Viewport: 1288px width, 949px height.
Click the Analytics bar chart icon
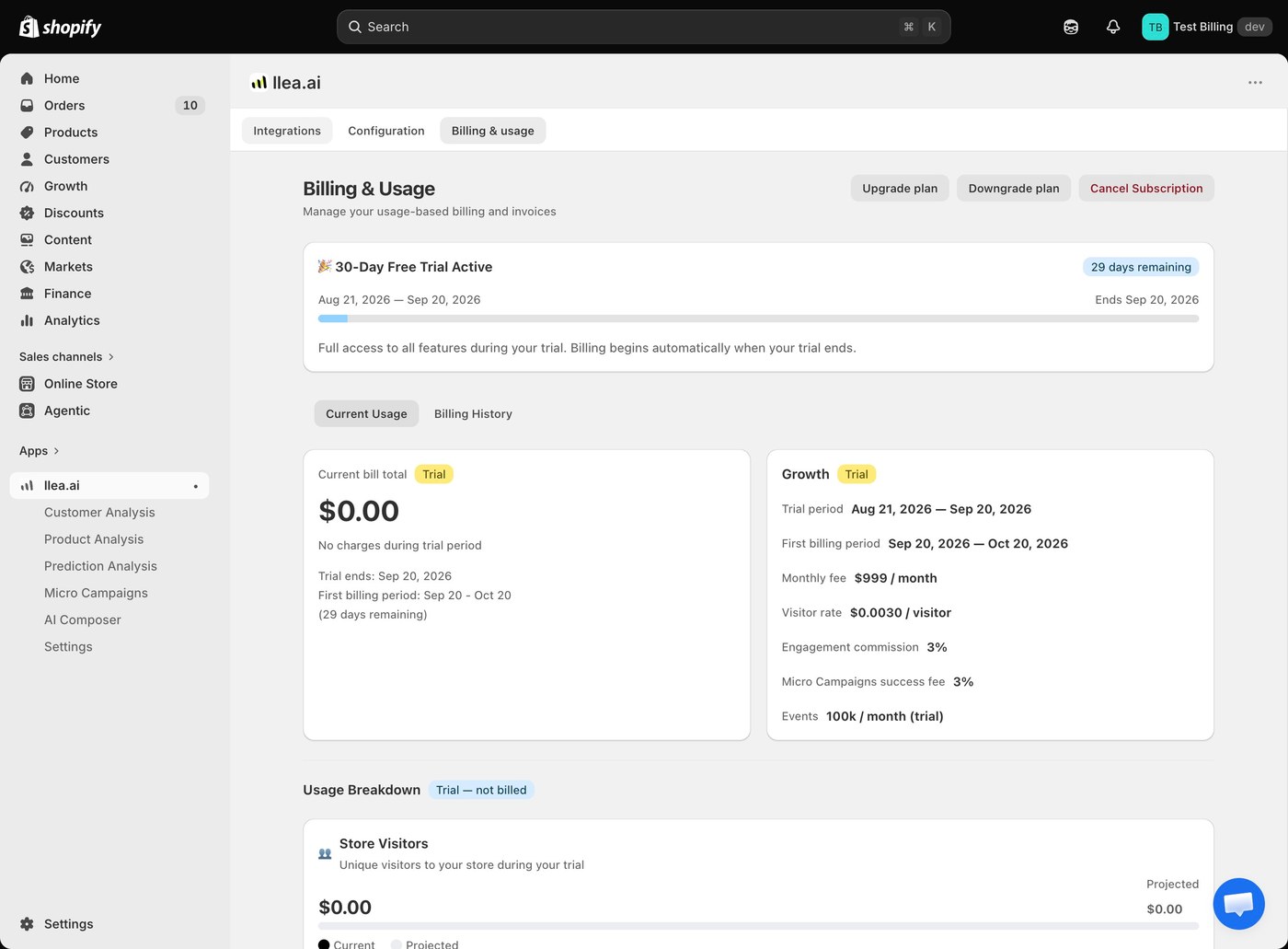[x=27, y=320]
